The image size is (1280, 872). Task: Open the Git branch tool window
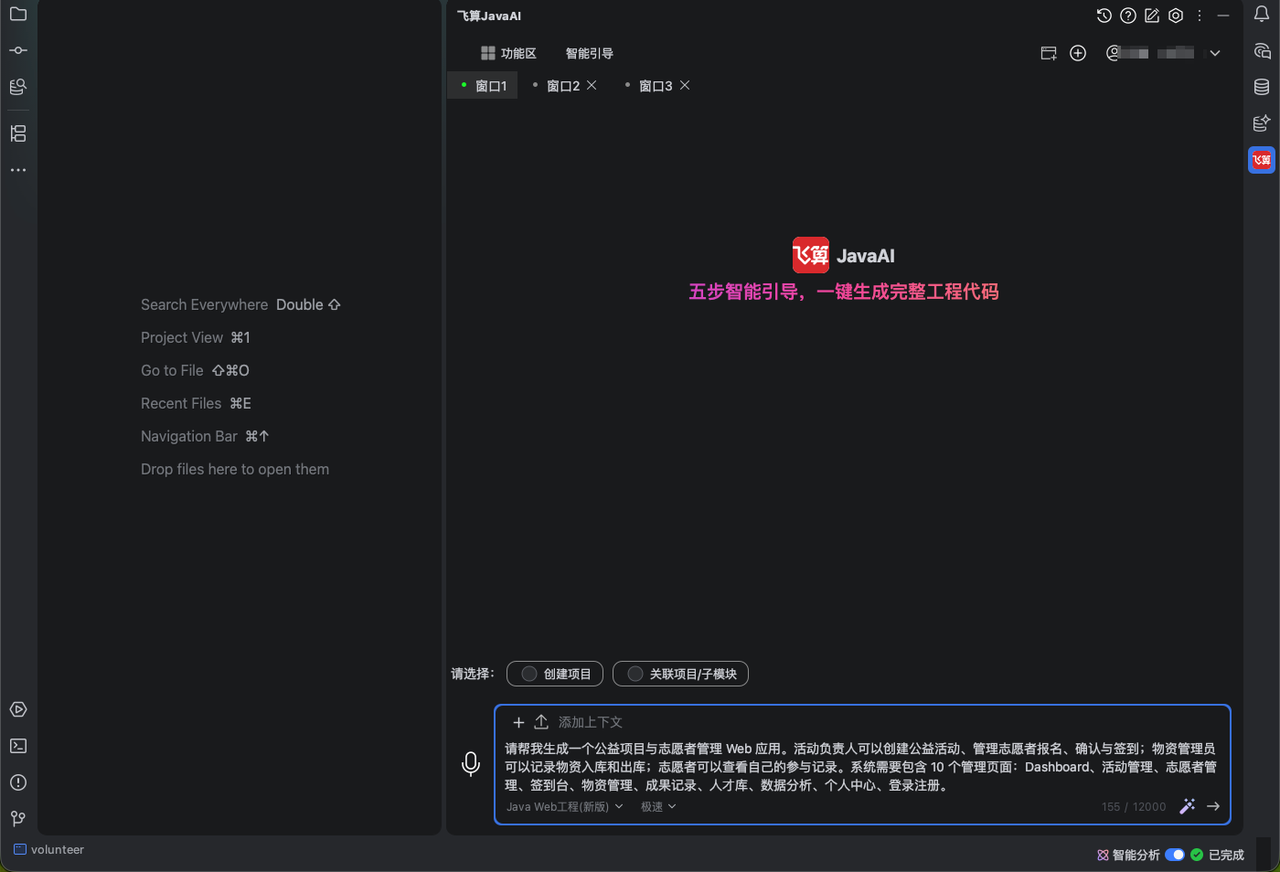(x=18, y=818)
